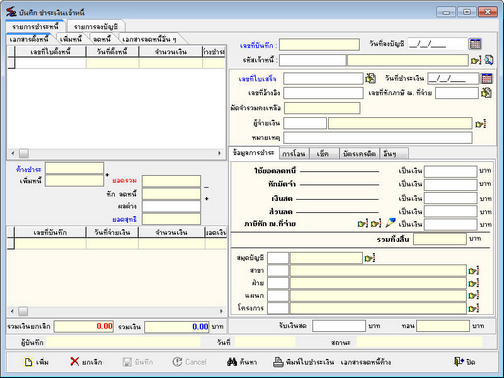
Task: Select เอกสารลดหนี้อื่น ๆ sub-tab
Action: (x=149, y=39)
